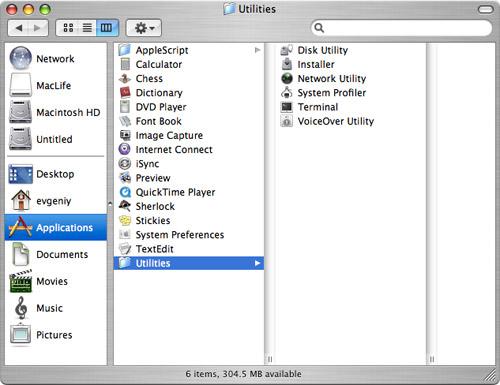Select the iSync app icon
The height and width of the screenshot is (385, 500).
[125, 163]
